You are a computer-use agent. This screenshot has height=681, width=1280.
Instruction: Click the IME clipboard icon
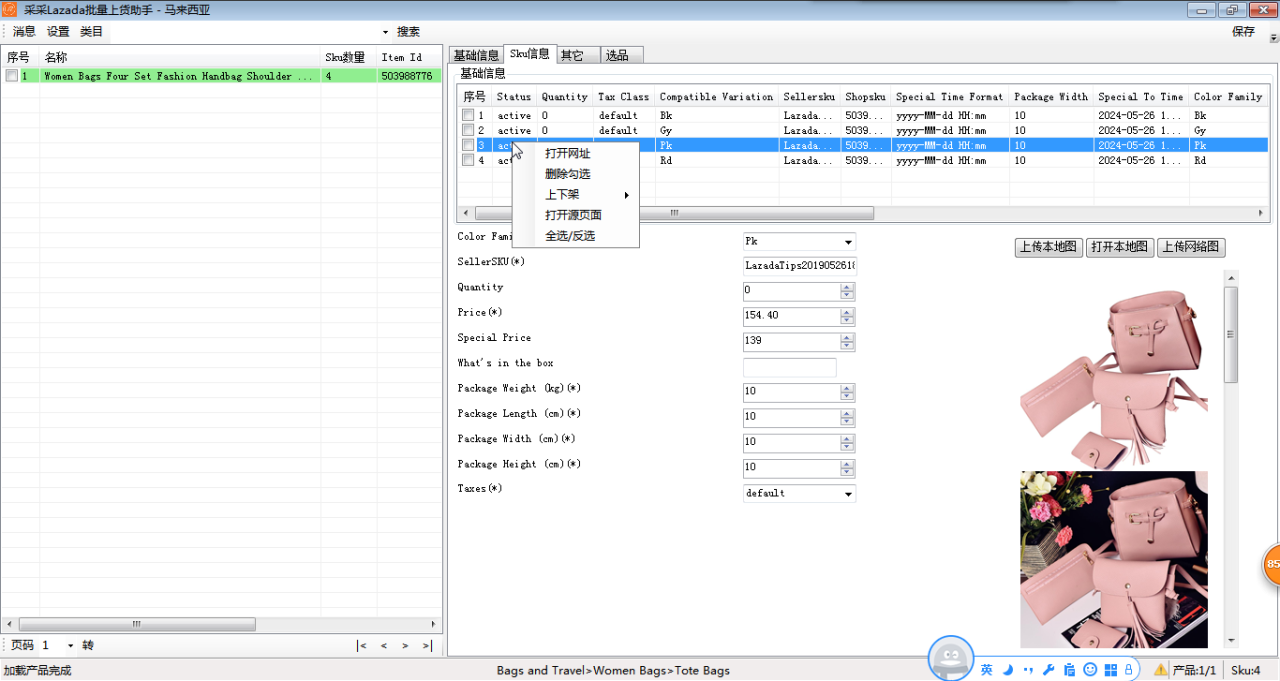point(1069,669)
